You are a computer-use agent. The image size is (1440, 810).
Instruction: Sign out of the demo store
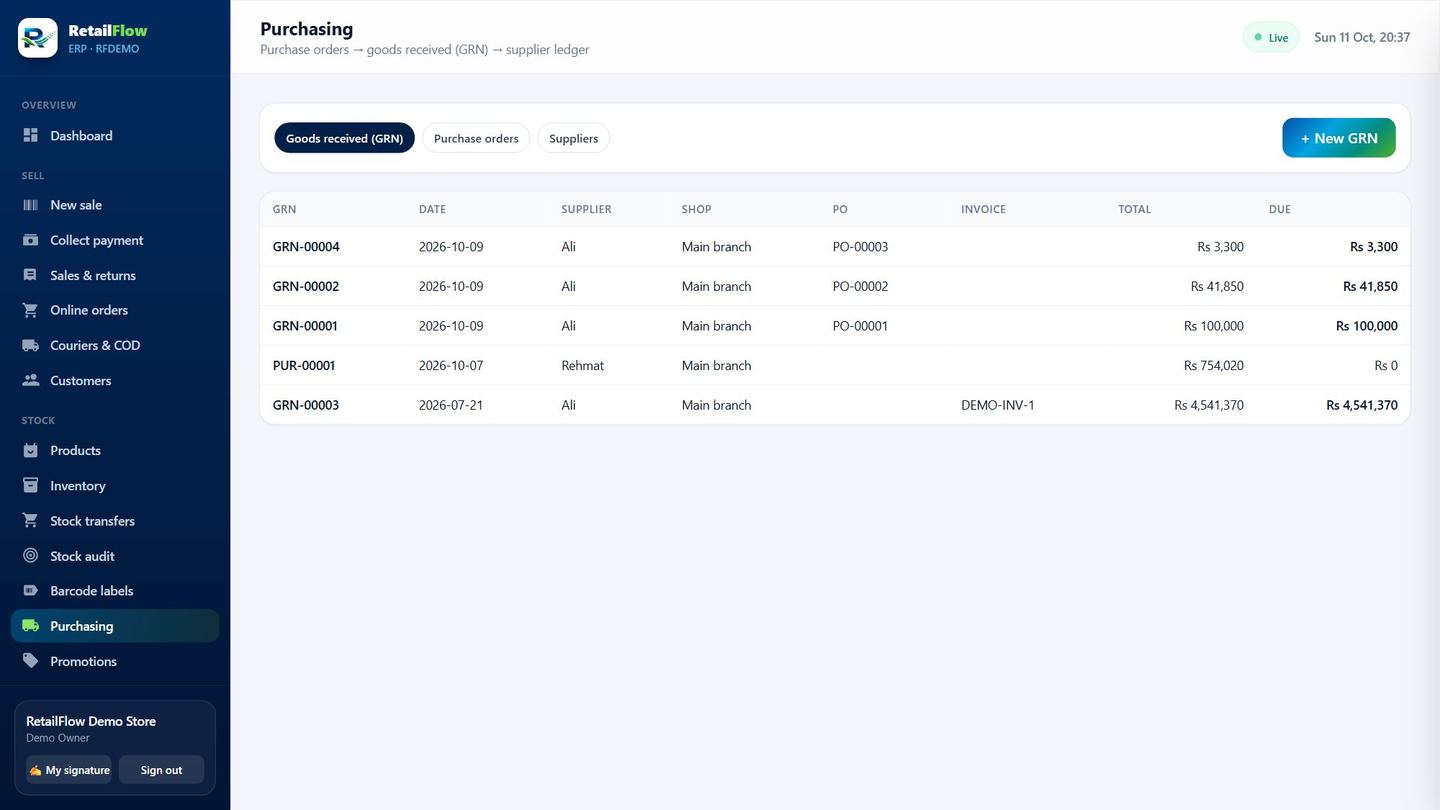click(161, 770)
